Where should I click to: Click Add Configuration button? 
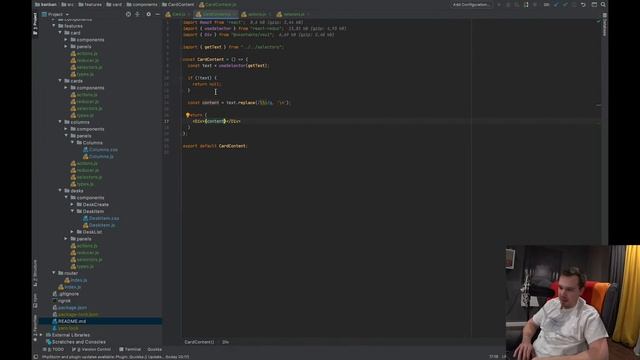pos(471,4)
